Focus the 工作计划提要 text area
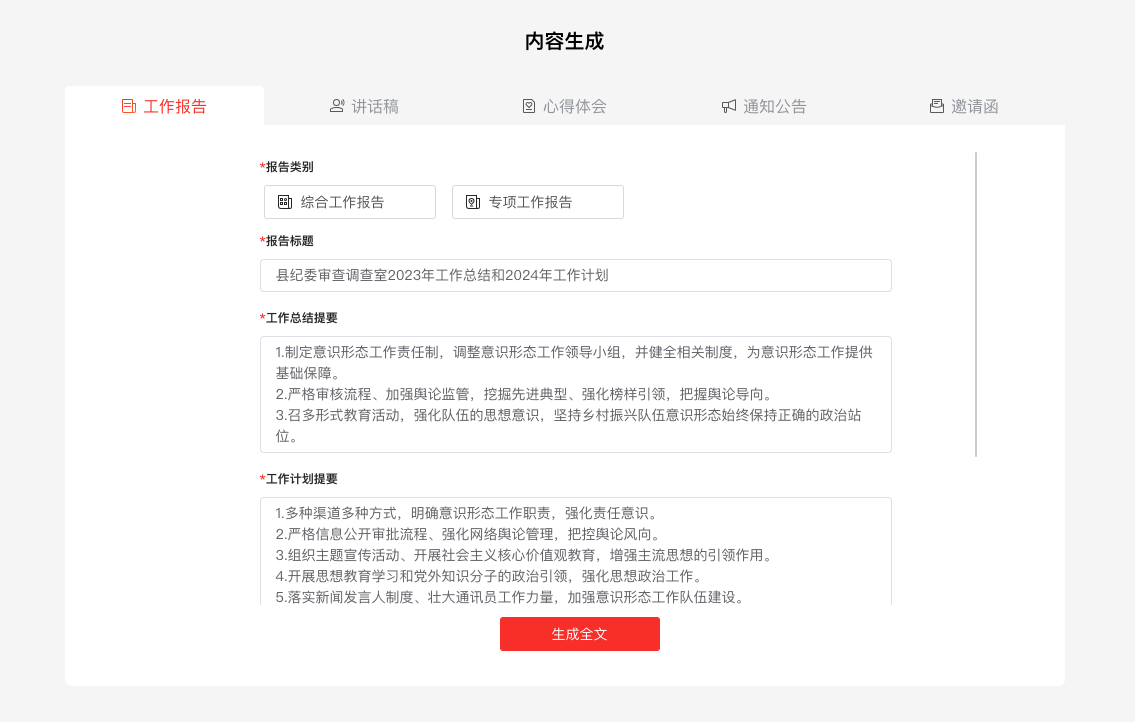The width and height of the screenshot is (1135, 722). coord(575,551)
